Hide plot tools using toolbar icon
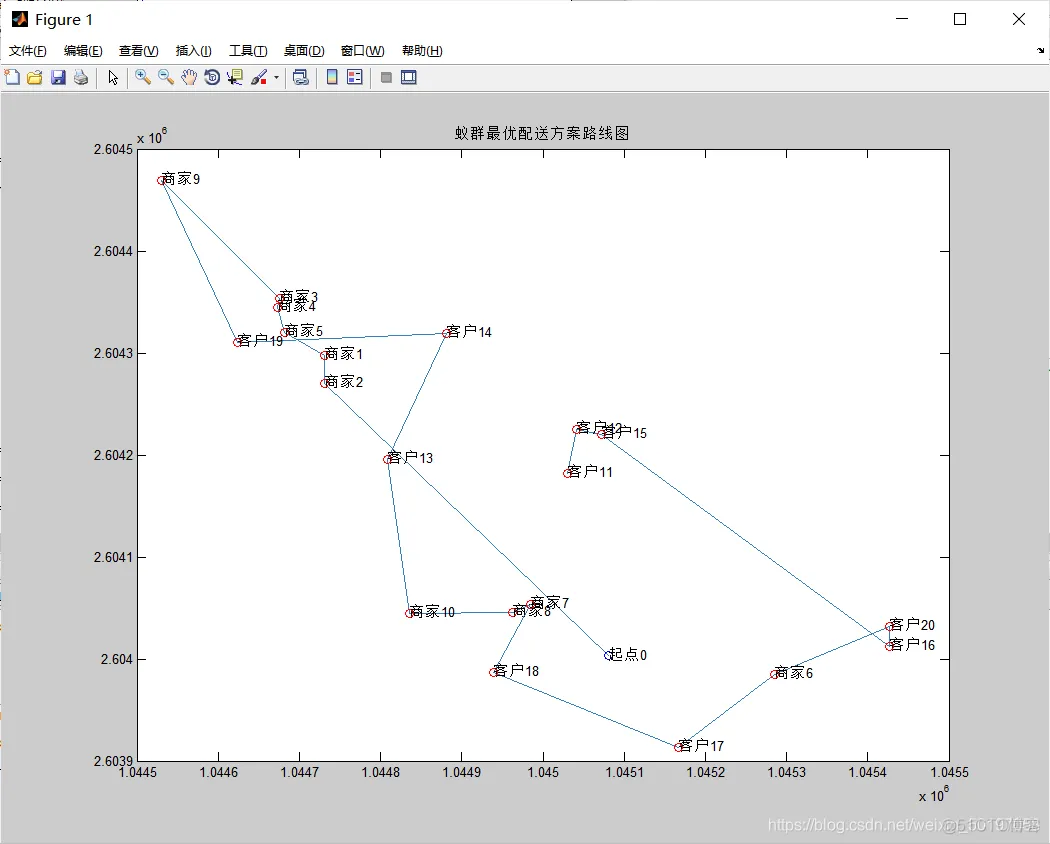The height and width of the screenshot is (844, 1050). 386,77
